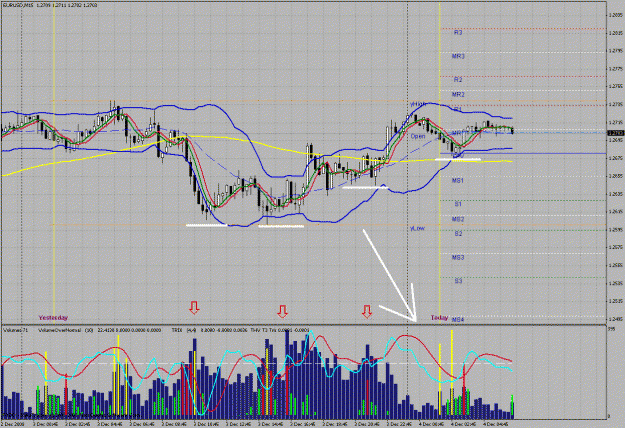The image size is (625, 428).
Task: Click the MS1 pivot level label
Action: tap(458, 181)
